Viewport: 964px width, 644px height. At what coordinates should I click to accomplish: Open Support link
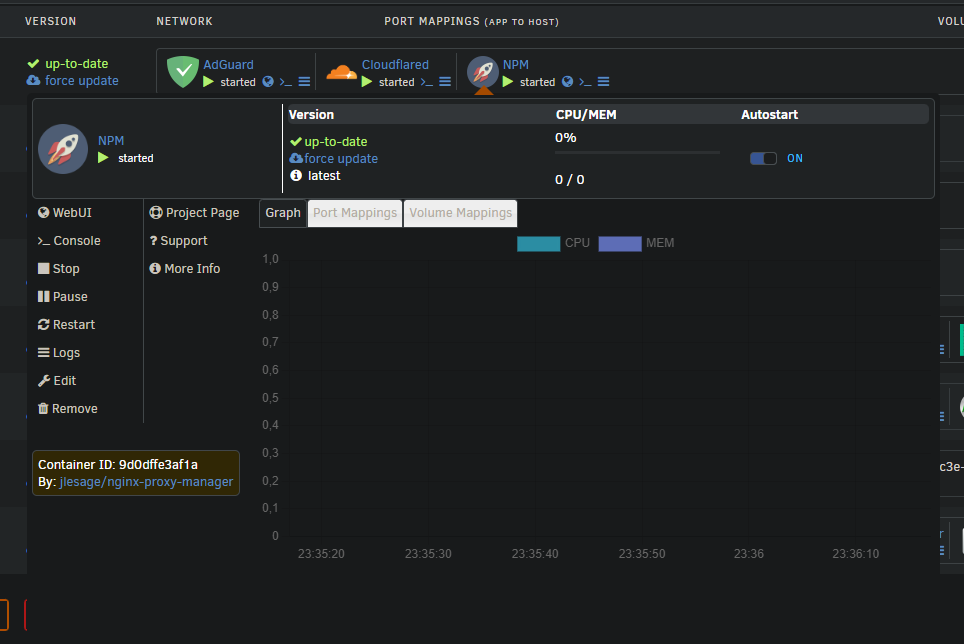(178, 241)
